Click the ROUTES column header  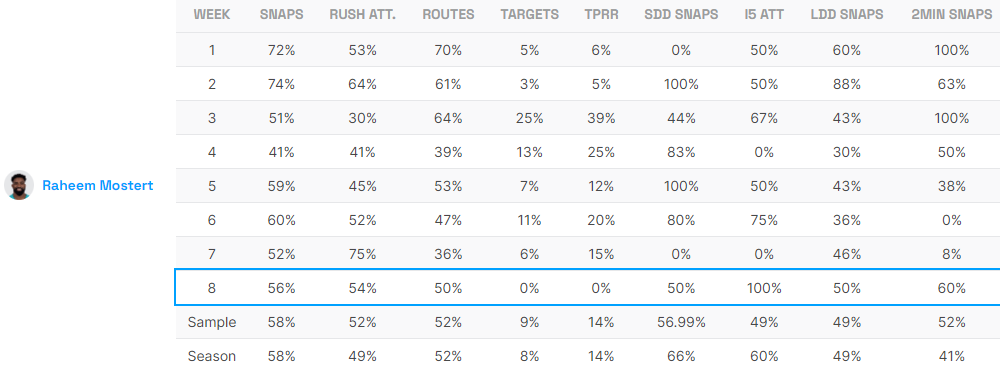448,14
